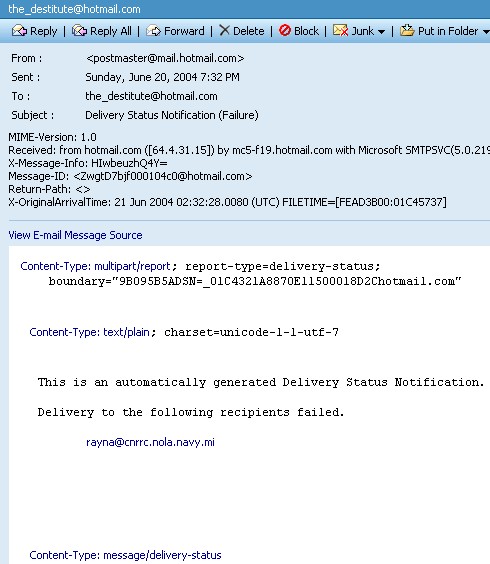Open the Put in Folder dropdown arrow
Viewport: 490px width, 564px height.
click(x=486, y=32)
